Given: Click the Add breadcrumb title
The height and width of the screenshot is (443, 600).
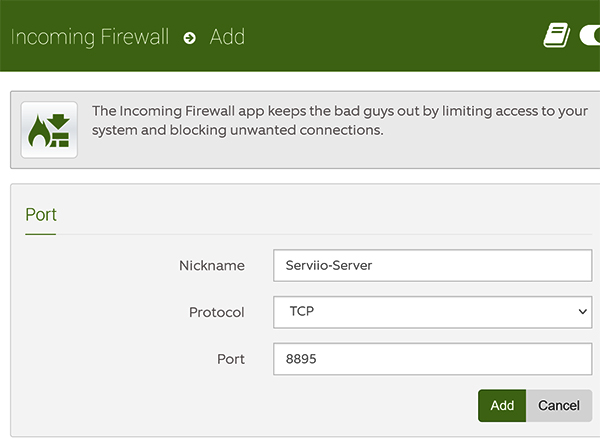Looking at the screenshot, I should (227, 37).
